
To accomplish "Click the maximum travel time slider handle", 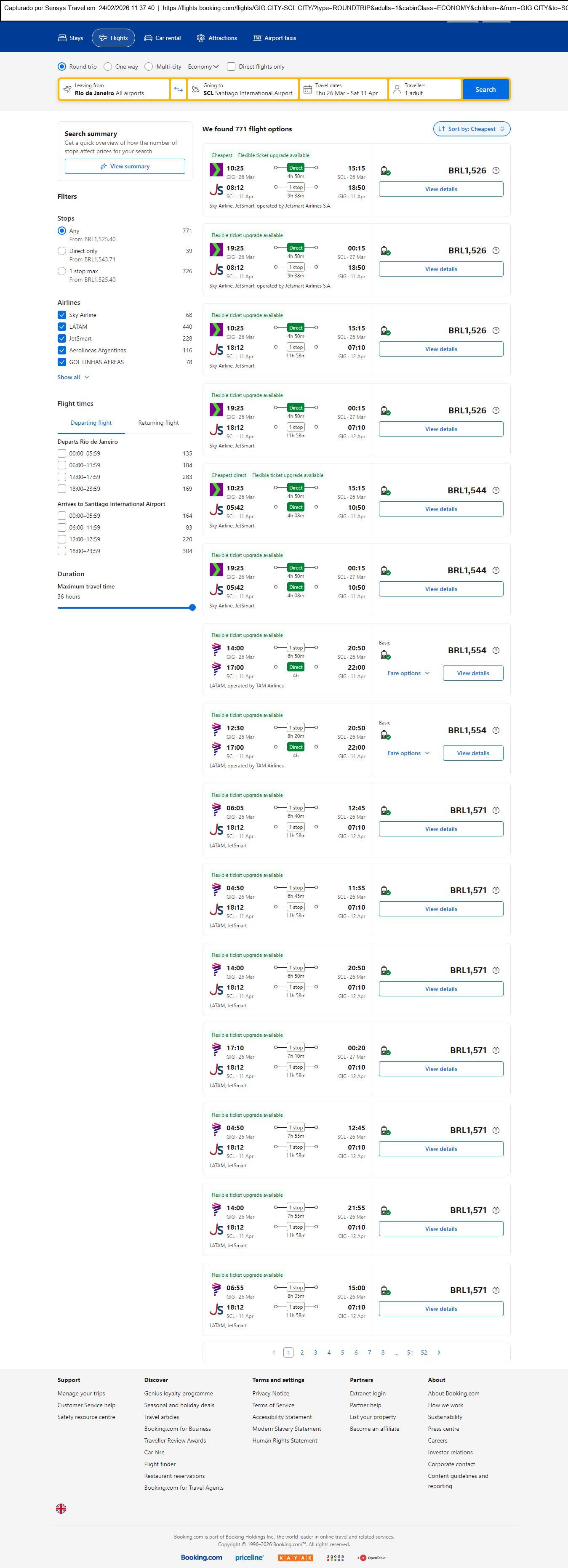I will (x=192, y=607).
